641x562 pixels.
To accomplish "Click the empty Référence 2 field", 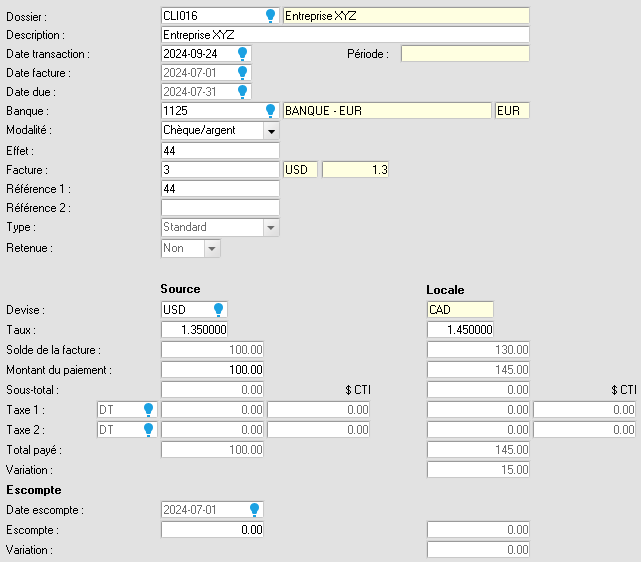I will [x=220, y=208].
